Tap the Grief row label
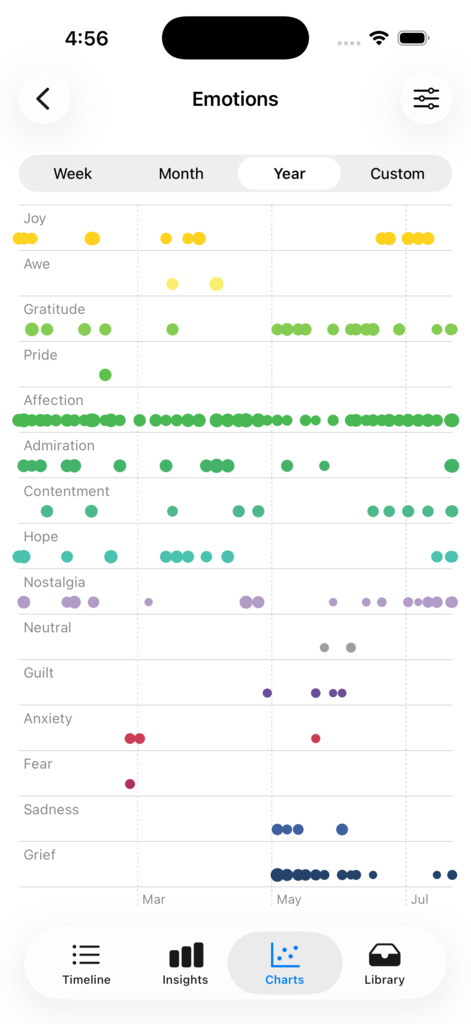471x1024 pixels. [x=40, y=855]
